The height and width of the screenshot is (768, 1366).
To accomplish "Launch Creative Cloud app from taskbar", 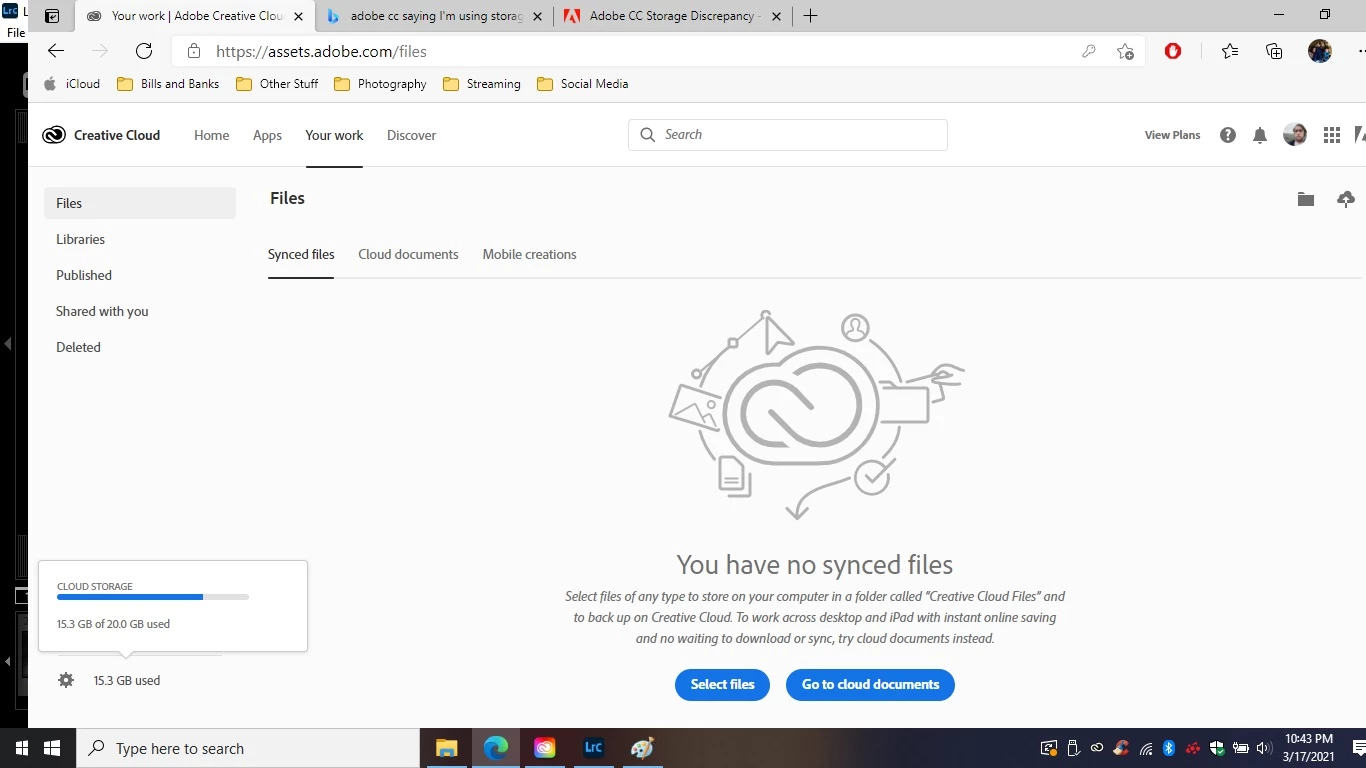I will (x=545, y=748).
